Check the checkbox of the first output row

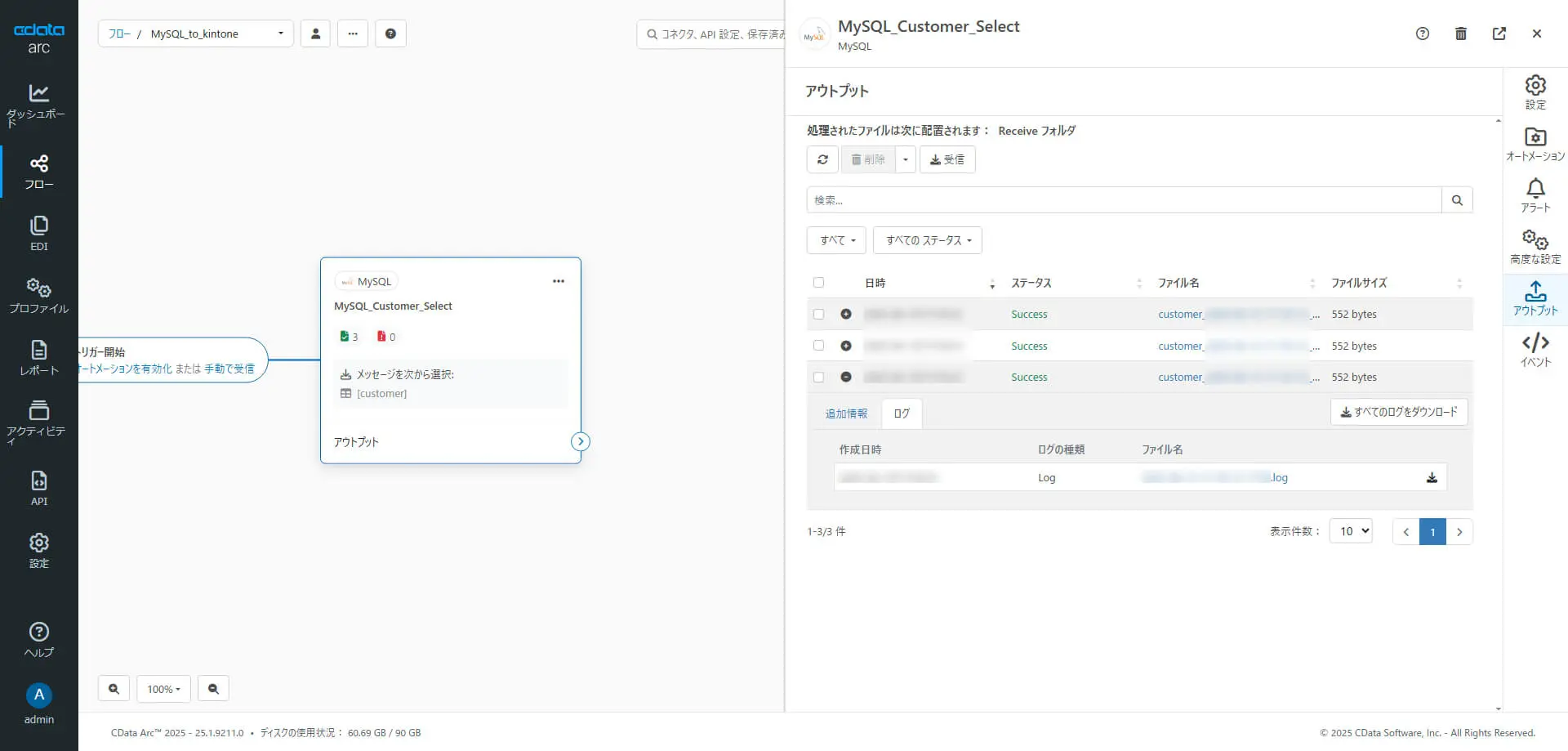point(818,314)
